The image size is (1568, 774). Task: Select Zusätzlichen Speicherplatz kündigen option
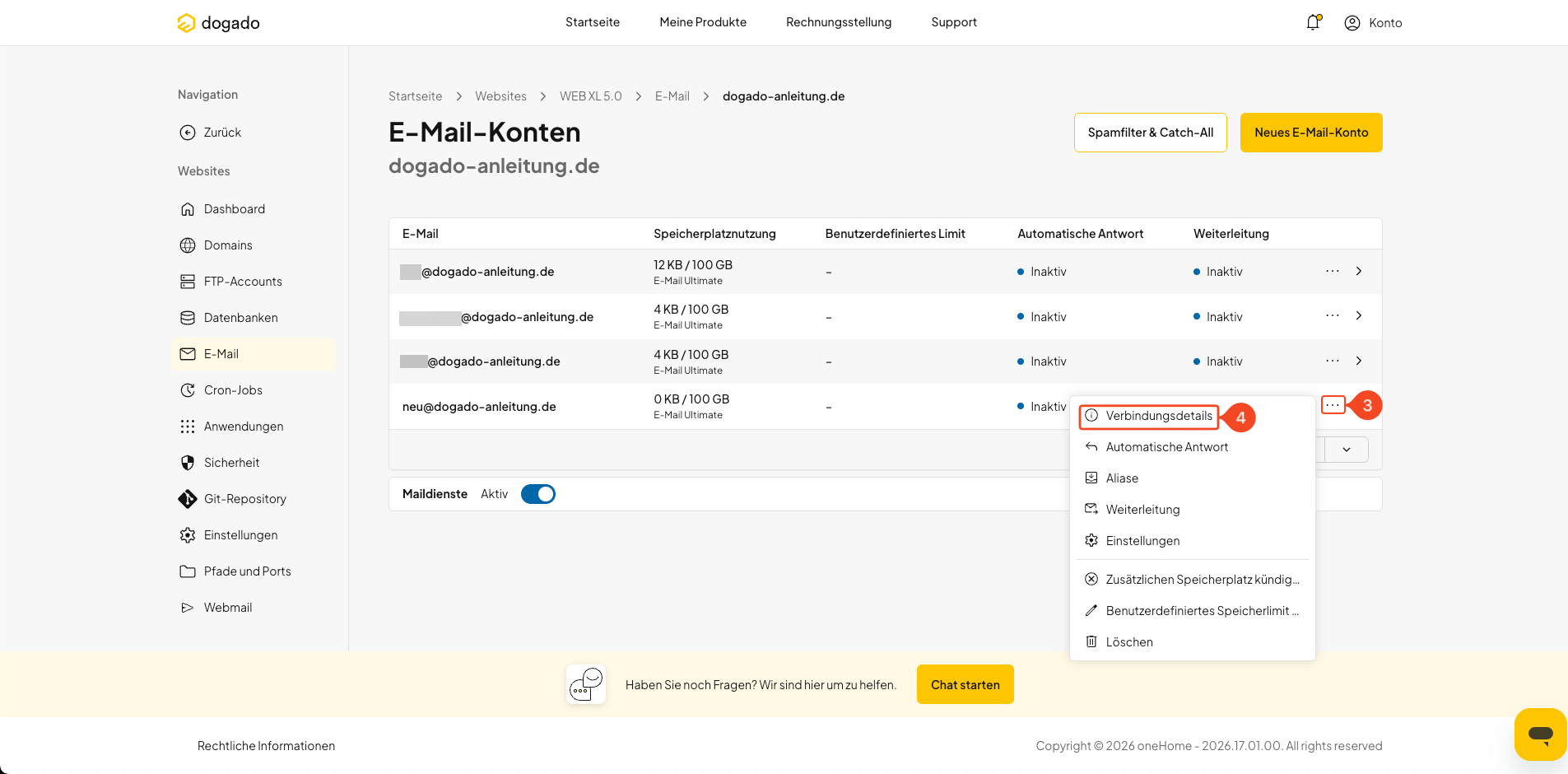click(x=1193, y=580)
